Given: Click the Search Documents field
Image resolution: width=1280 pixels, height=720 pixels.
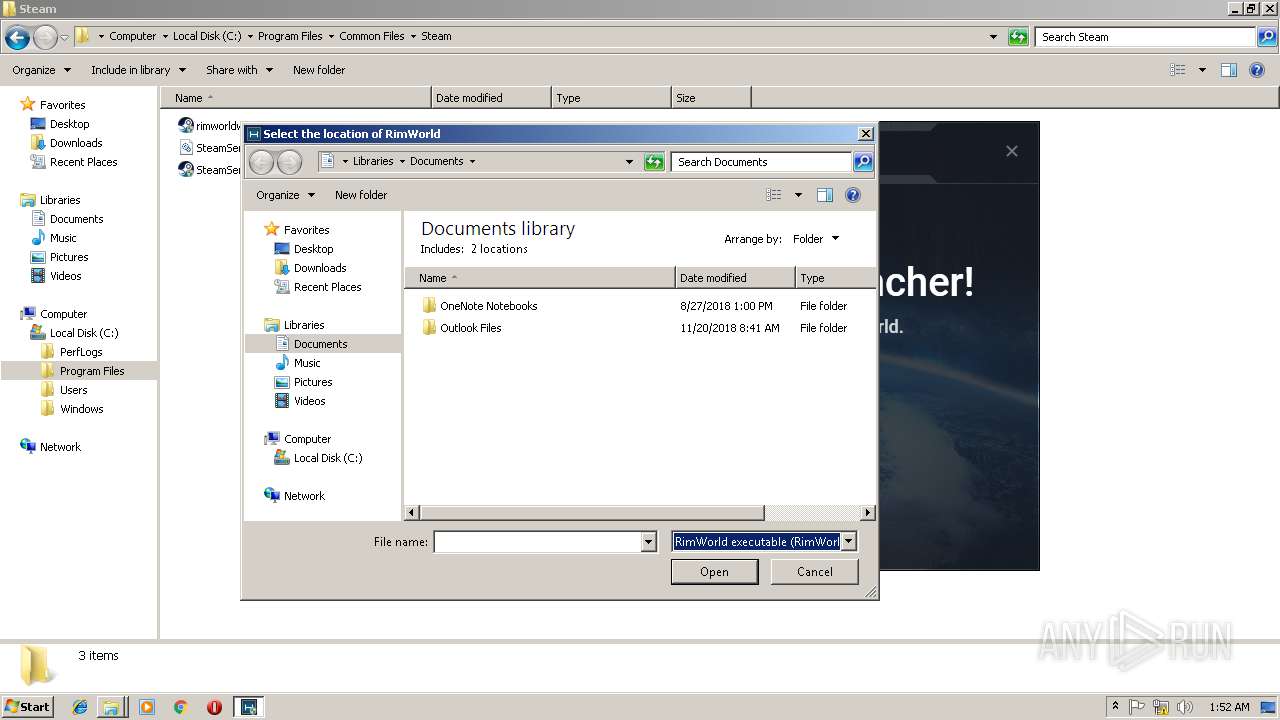Looking at the screenshot, I should [x=762, y=162].
